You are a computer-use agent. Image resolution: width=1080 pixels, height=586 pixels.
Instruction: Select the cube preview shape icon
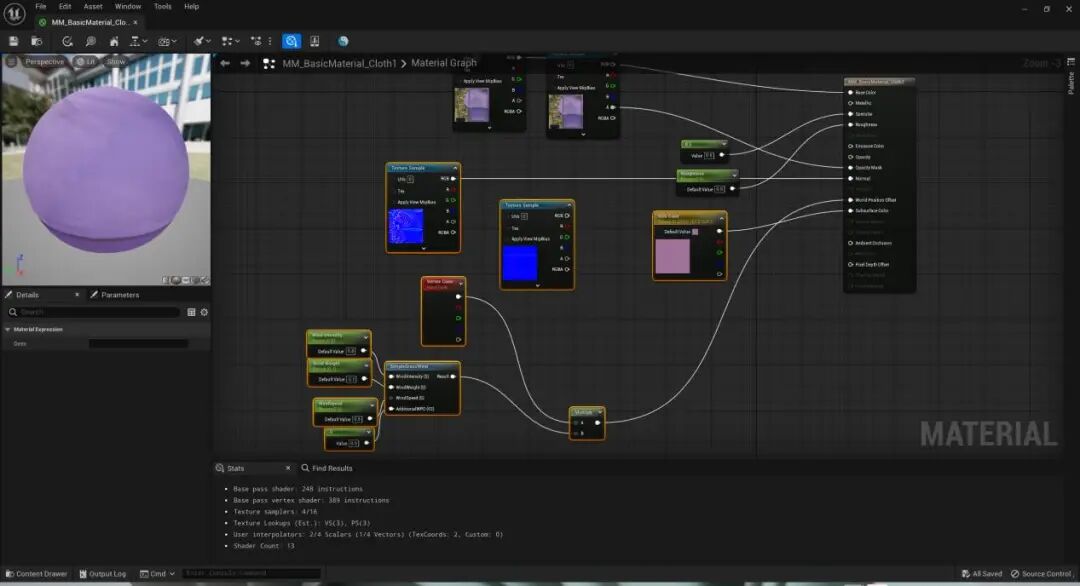(195, 280)
